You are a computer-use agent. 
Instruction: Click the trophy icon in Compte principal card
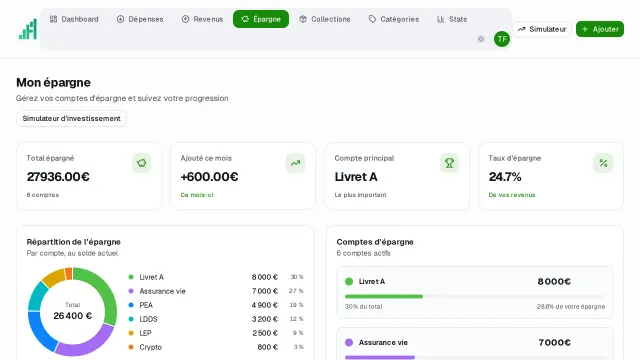(449, 163)
